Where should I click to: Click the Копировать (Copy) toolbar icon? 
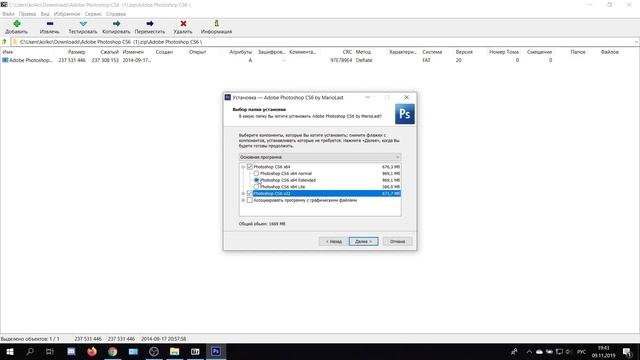click(116, 24)
